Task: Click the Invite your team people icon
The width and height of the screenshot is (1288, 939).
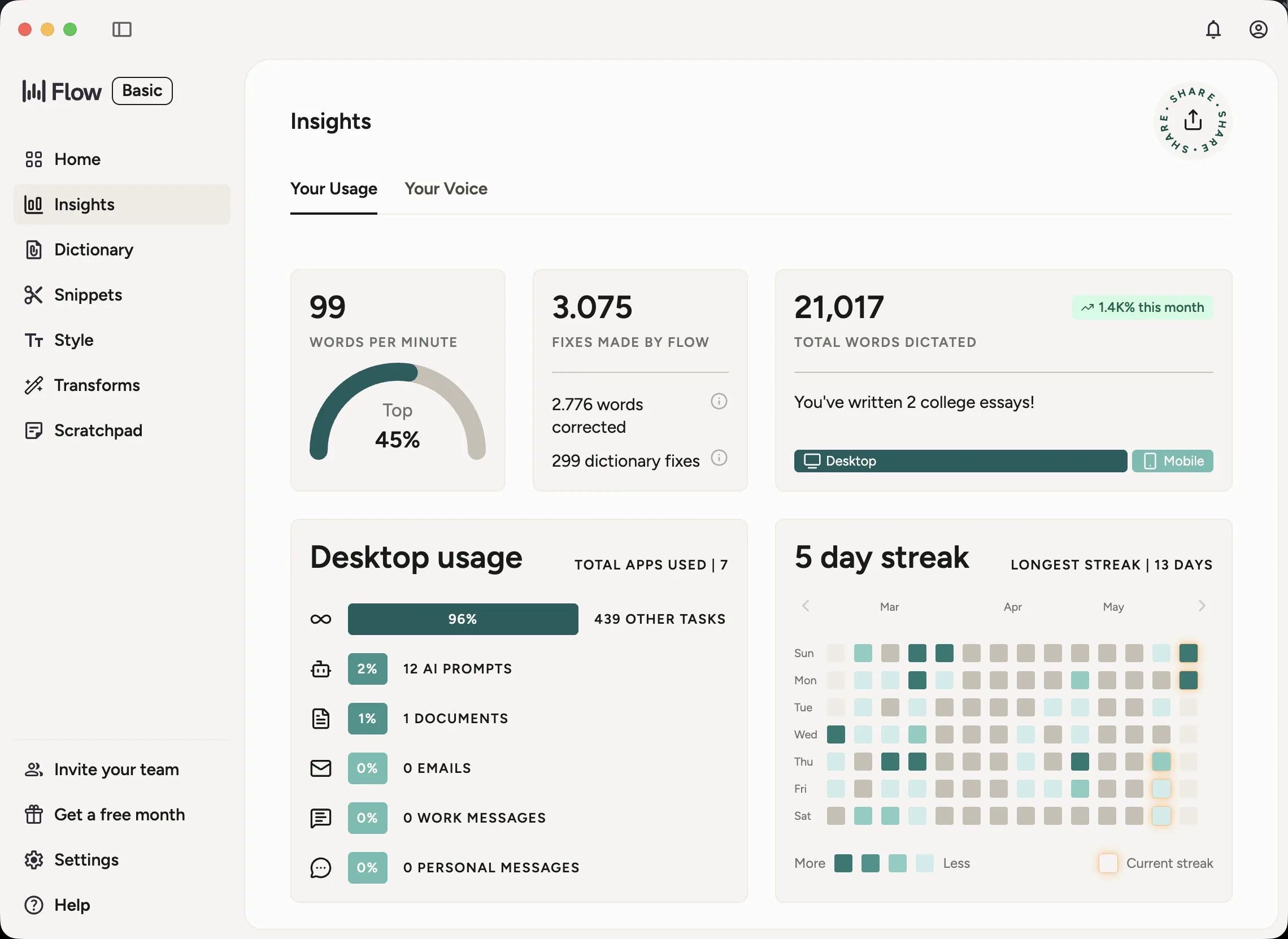Action: 33,769
